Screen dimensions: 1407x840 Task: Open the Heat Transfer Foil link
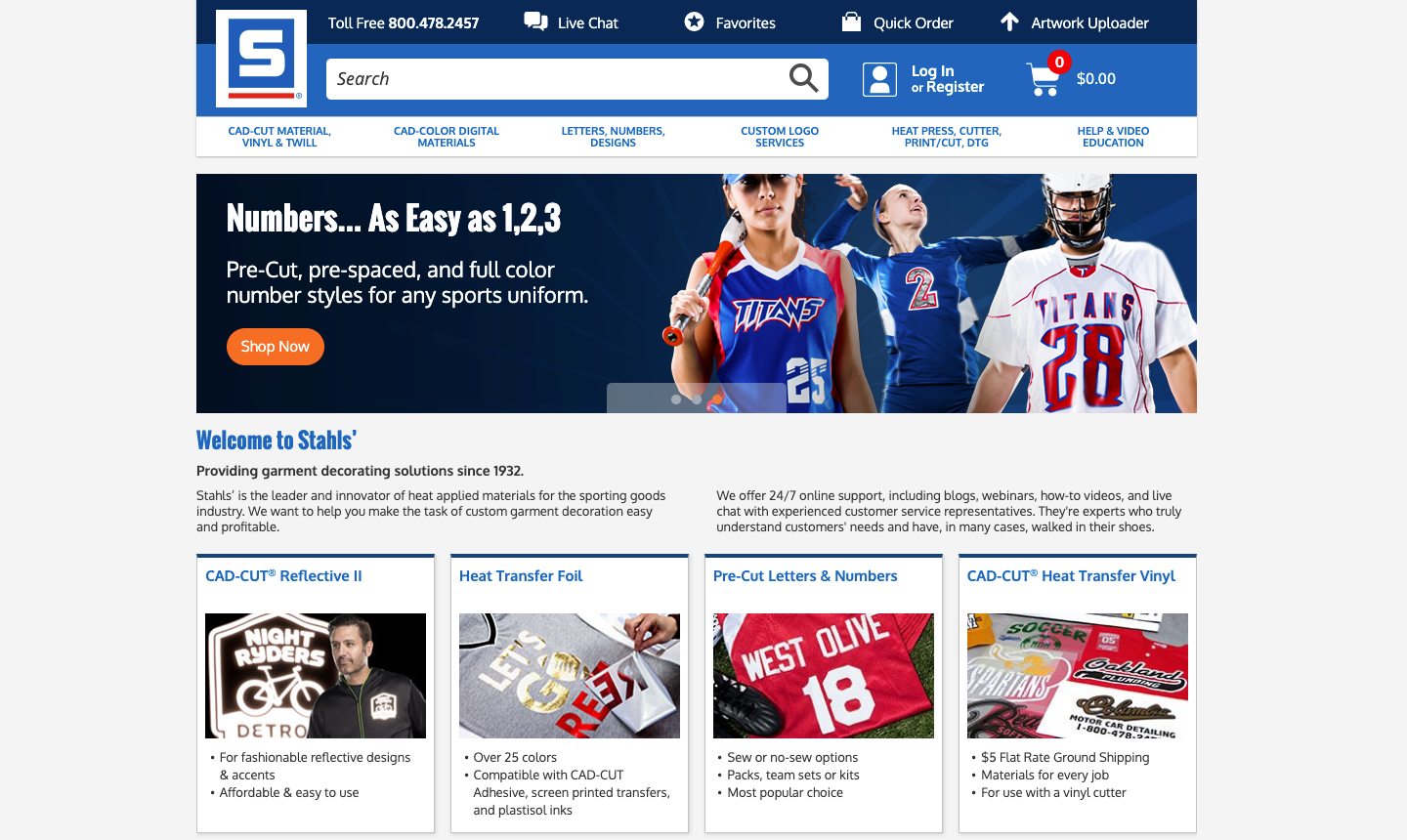click(521, 576)
